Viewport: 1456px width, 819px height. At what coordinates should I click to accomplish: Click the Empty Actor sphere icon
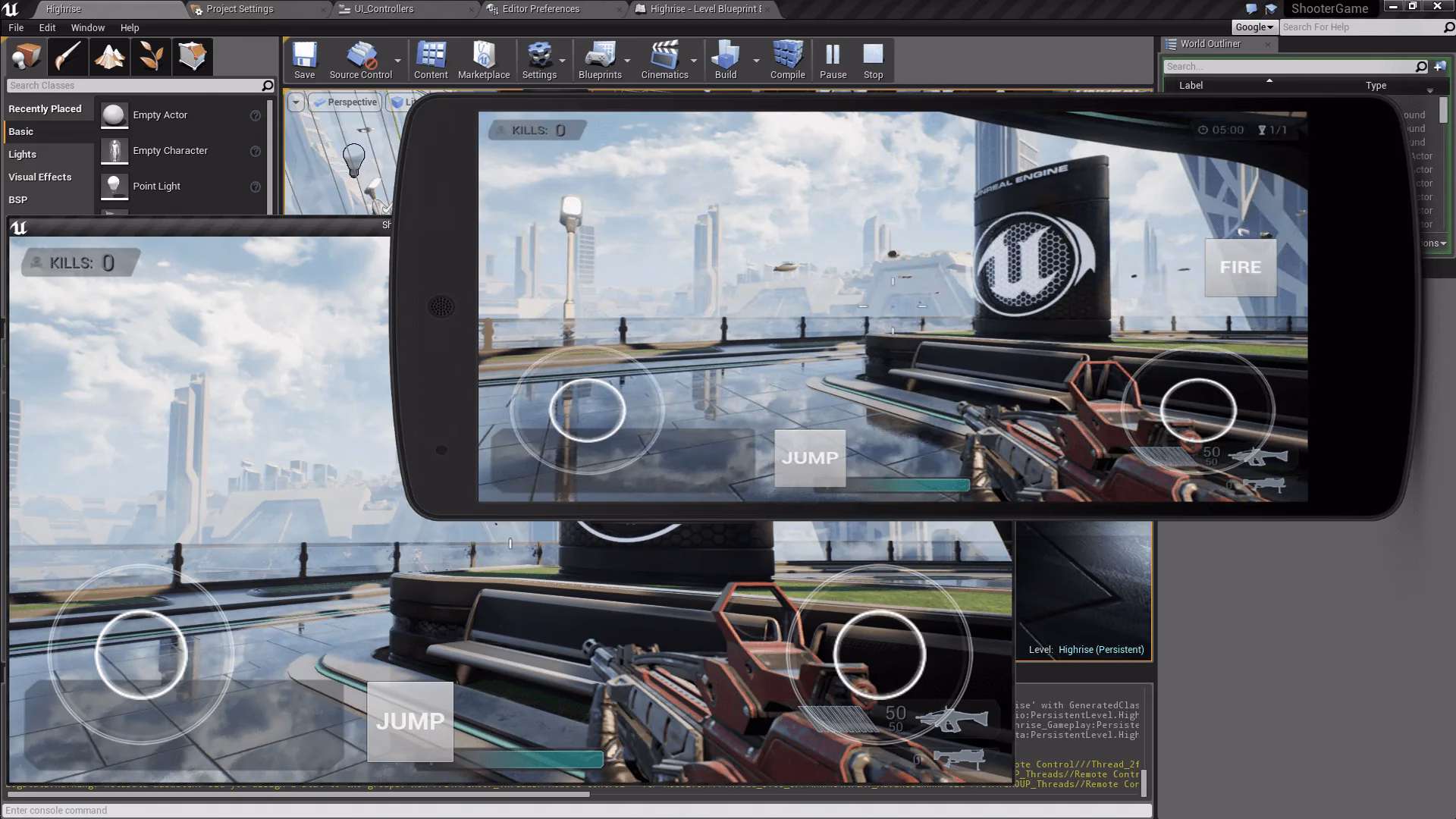pyautogui.click(x=114, y=115)
